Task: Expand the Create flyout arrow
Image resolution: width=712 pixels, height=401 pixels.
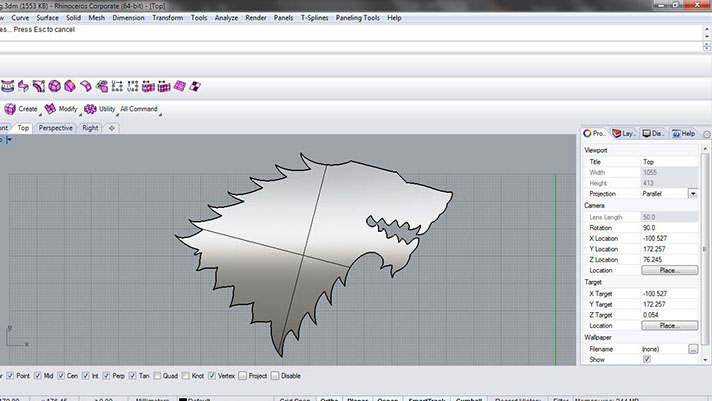Action: pos(40,114)
